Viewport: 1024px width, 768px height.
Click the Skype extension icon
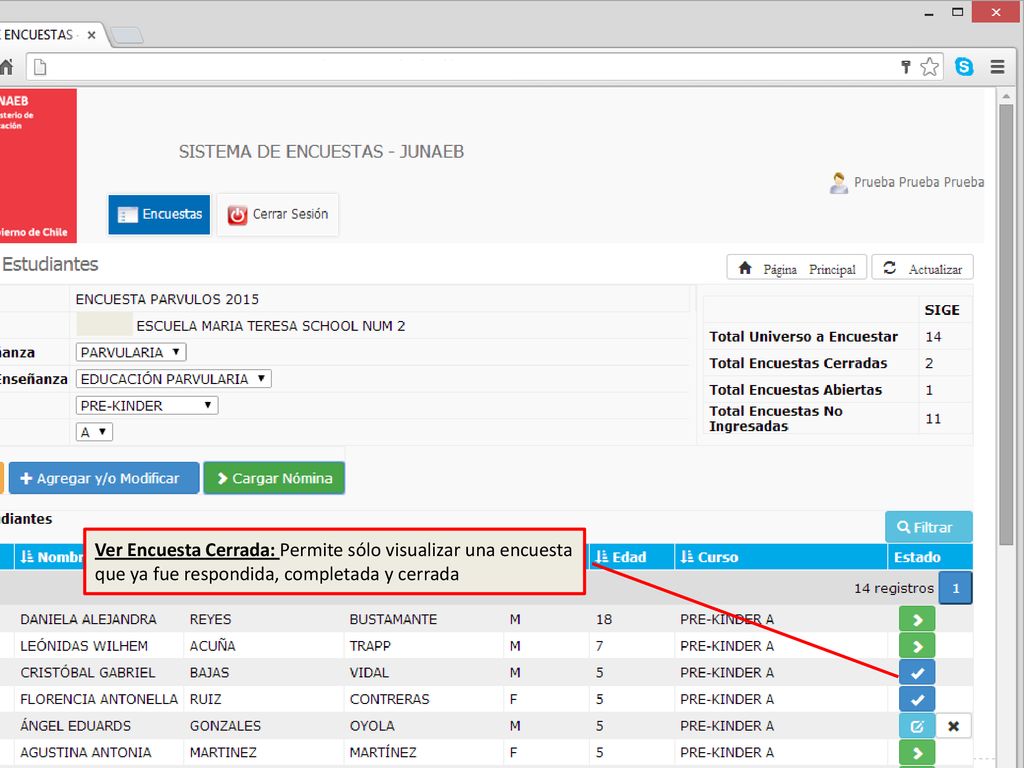pos(964,67)
